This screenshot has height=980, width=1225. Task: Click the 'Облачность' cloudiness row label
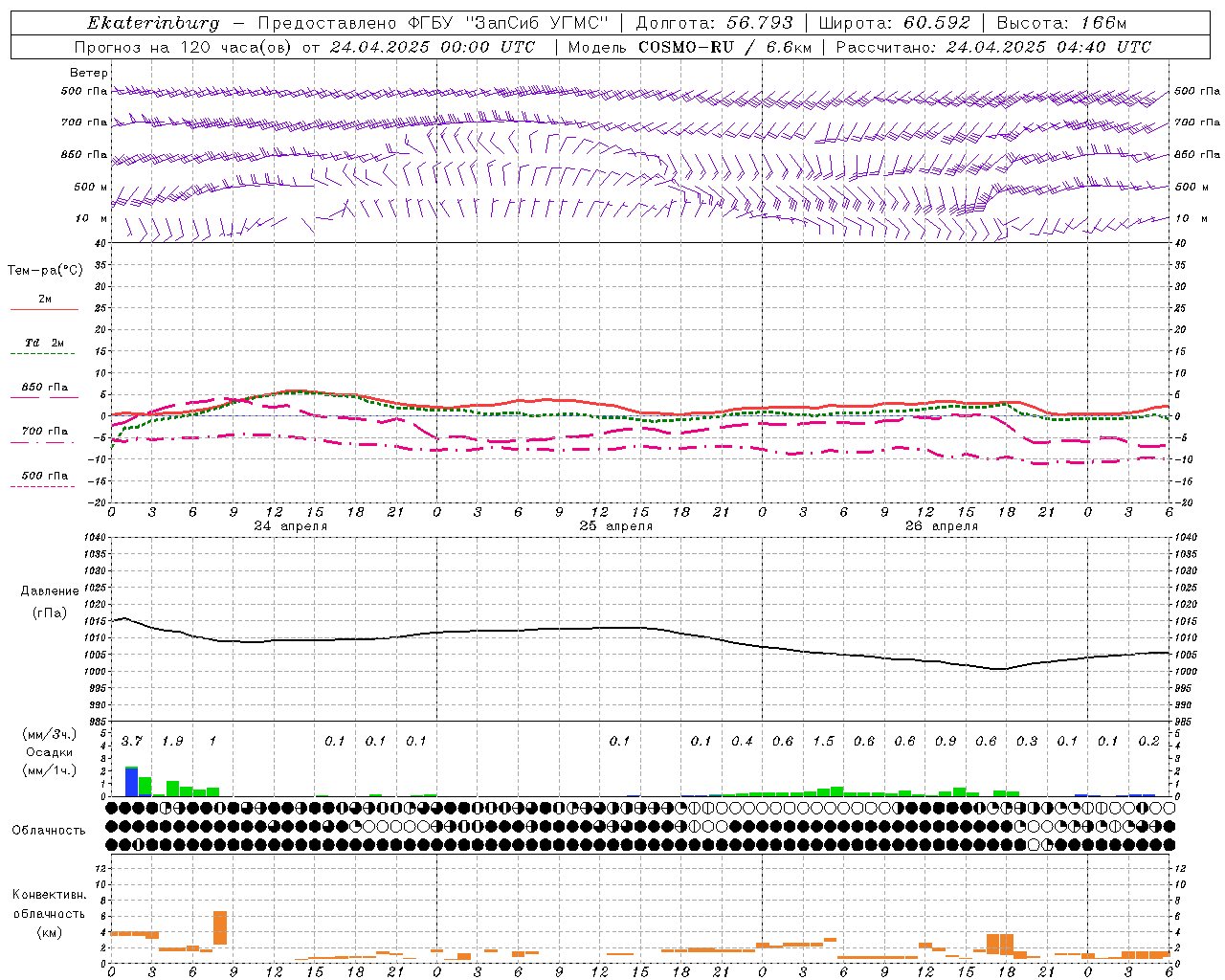tap(49, 831)
